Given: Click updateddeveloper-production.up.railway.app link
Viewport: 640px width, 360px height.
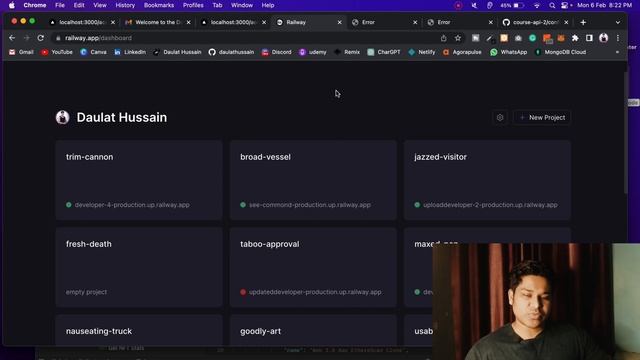Looking at the screenshot, I should (x=315, y=292).
